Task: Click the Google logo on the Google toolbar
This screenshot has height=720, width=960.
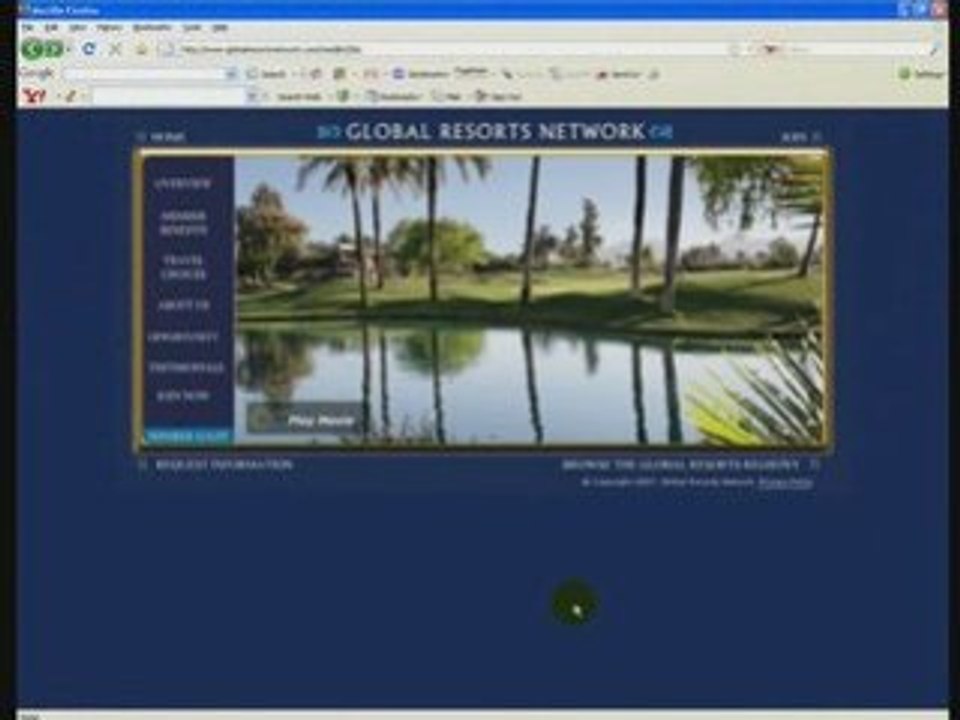Action: pos(37,73)
